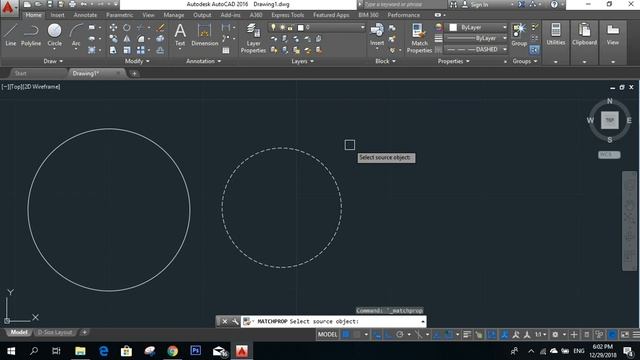Screen dimensions: 640x360
Task: Select the Polyline tool
Action: pos(31,35)
